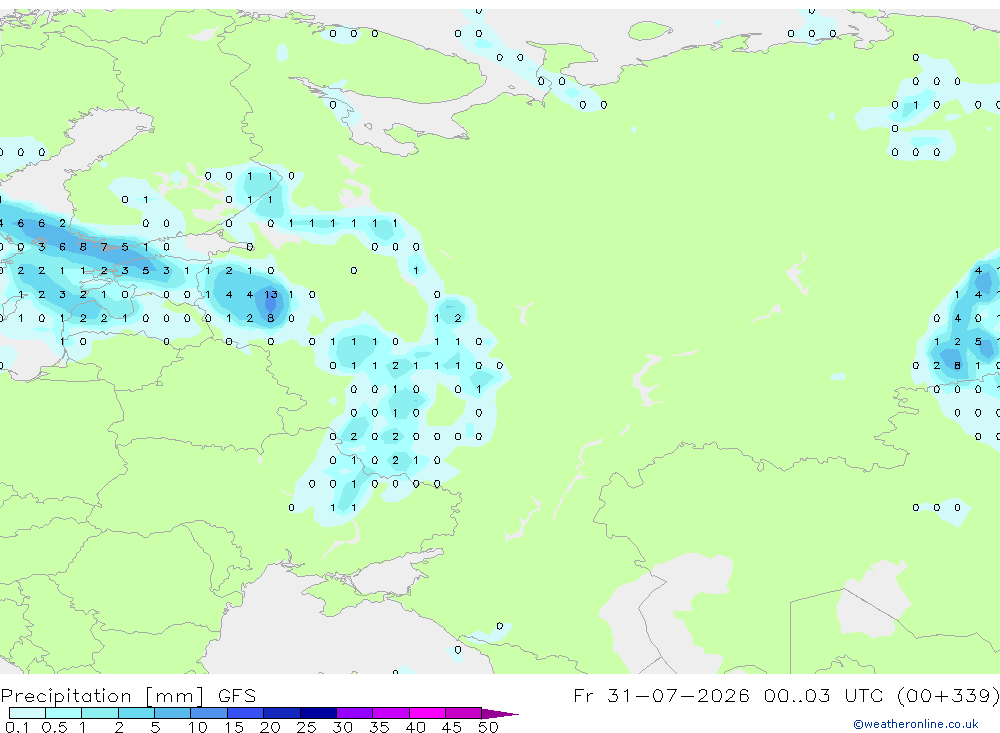1000x733 pixels.
Task: Click the 35–40 mm legend color box
Action: [x=391, y=713]
